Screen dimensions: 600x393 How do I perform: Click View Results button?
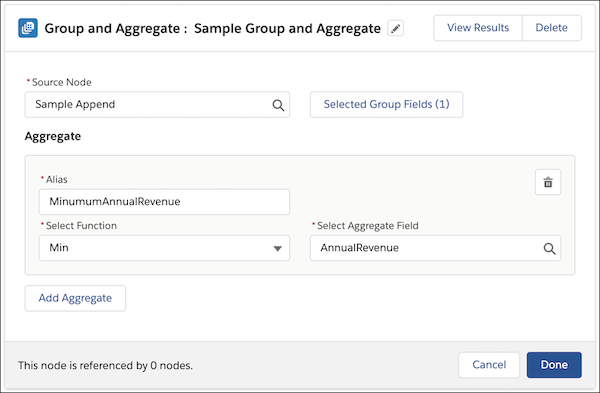point(478,28)
